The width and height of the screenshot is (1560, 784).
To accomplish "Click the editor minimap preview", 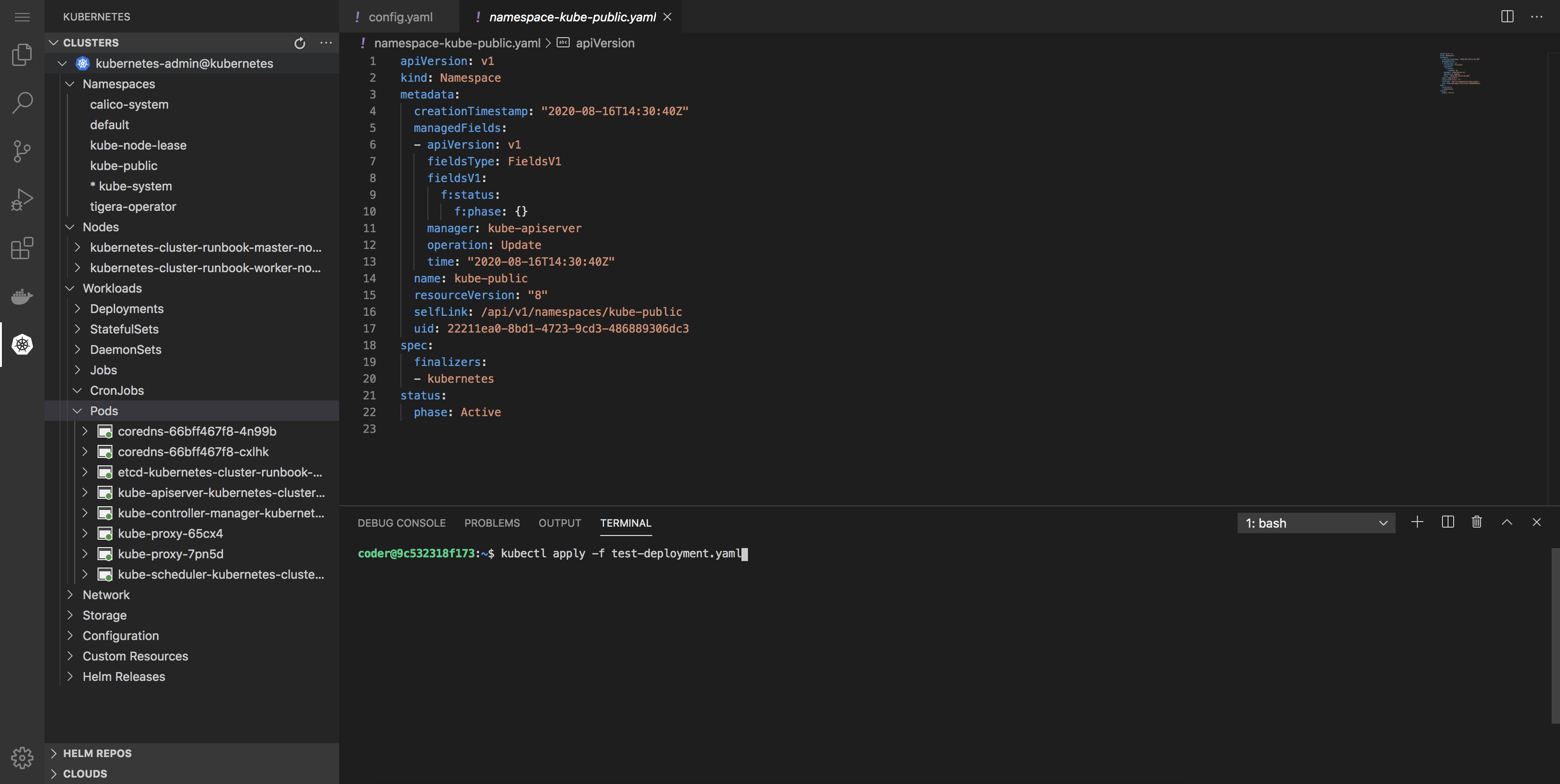I will click(x=1461, y=72).
